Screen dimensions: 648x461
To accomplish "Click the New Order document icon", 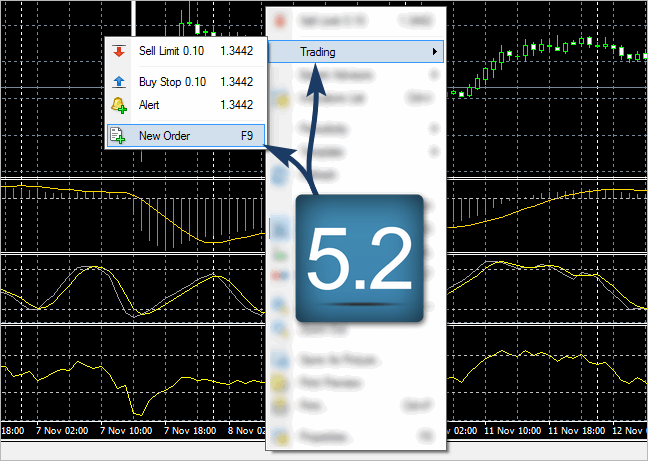I will (x=119, y=136).
